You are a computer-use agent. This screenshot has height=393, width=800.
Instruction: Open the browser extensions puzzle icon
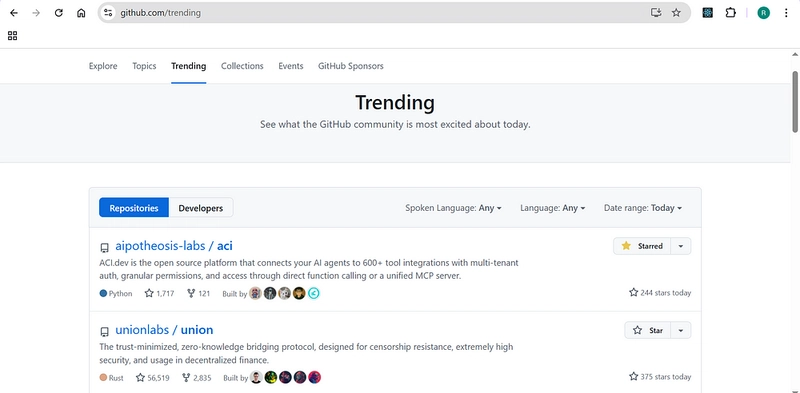click(x=731, y=13)
